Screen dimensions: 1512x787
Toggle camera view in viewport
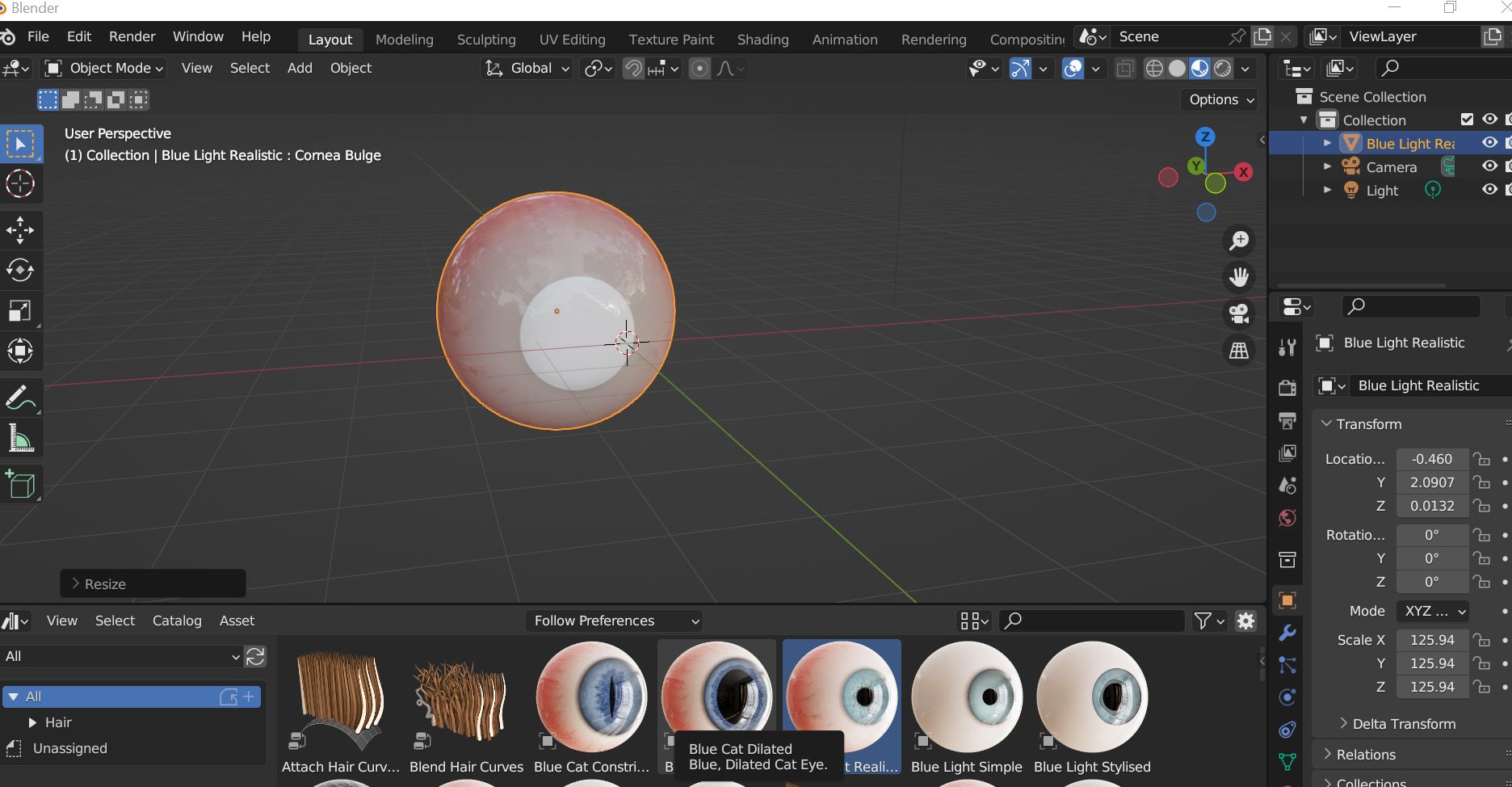click(1238, 314)
